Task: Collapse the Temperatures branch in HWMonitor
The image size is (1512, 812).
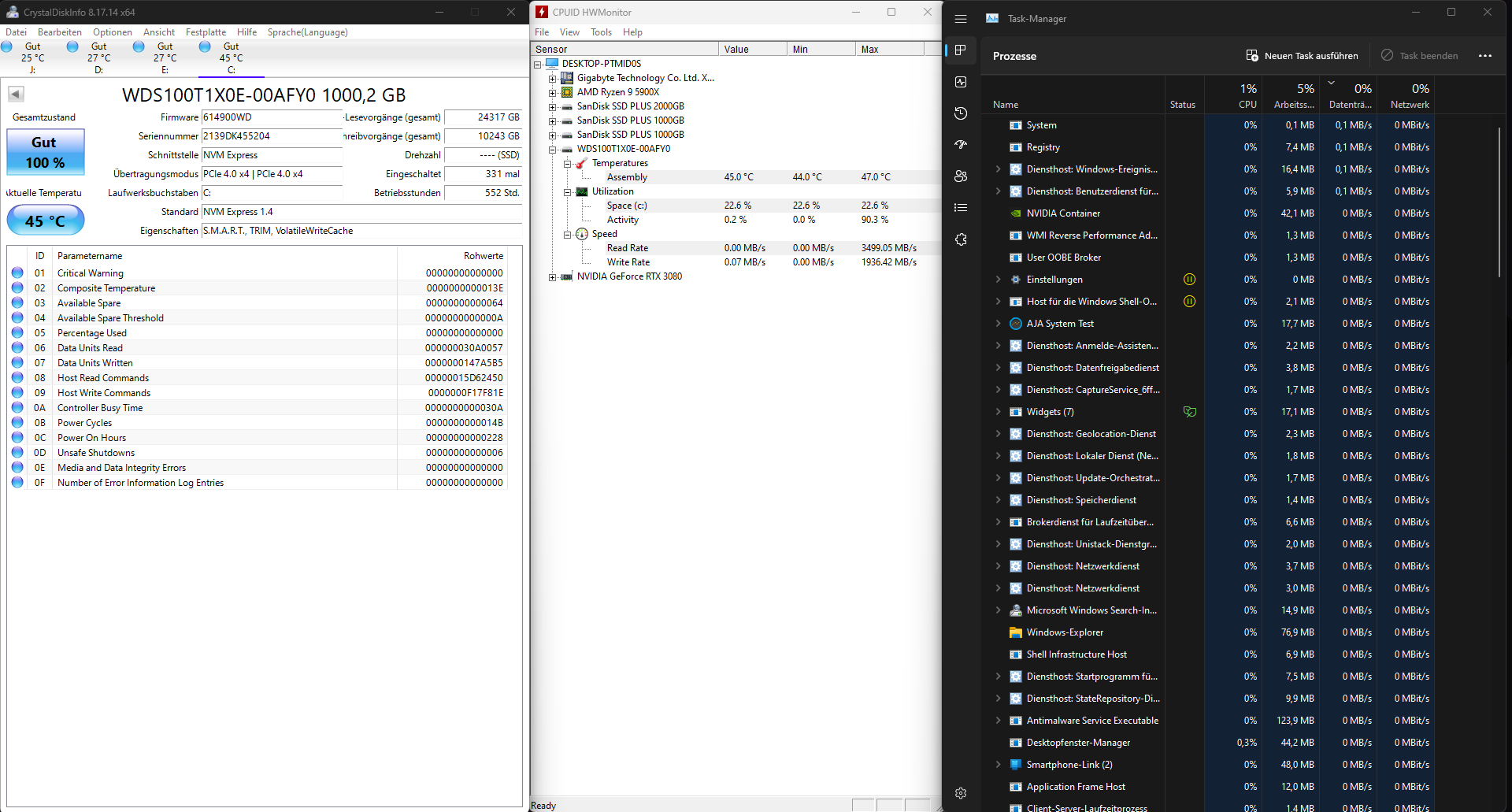Action: coord(567,164)
